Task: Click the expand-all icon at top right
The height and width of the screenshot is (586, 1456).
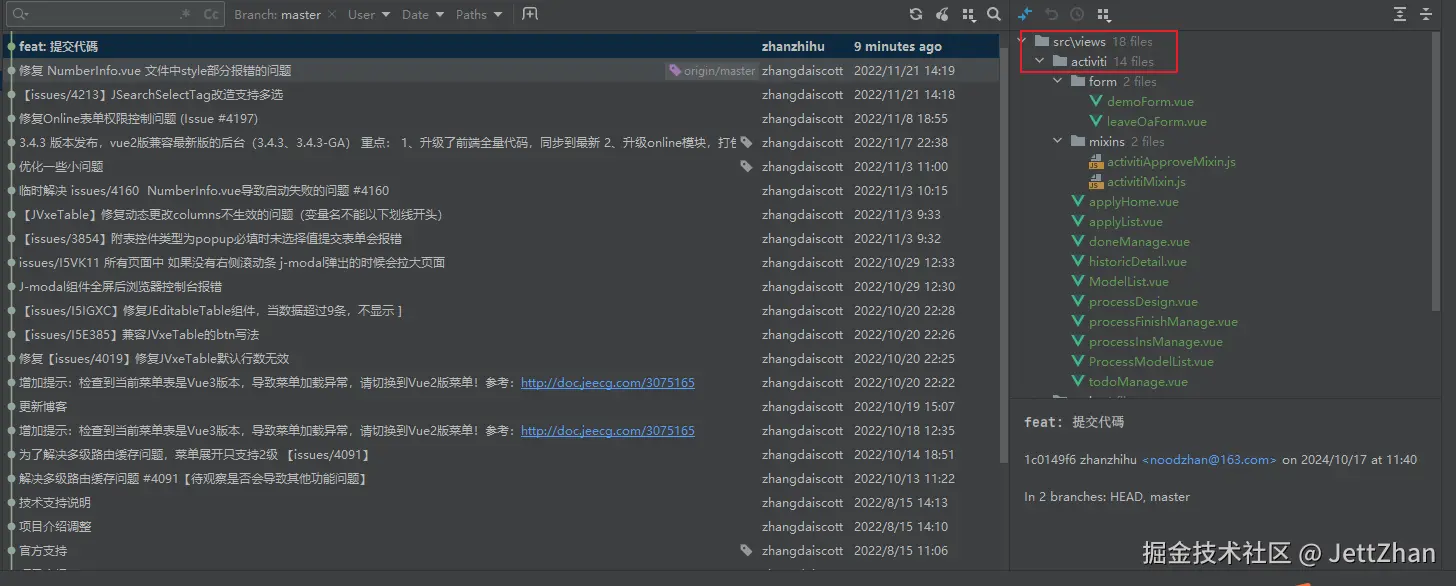Action: [x=1400, y=14]
